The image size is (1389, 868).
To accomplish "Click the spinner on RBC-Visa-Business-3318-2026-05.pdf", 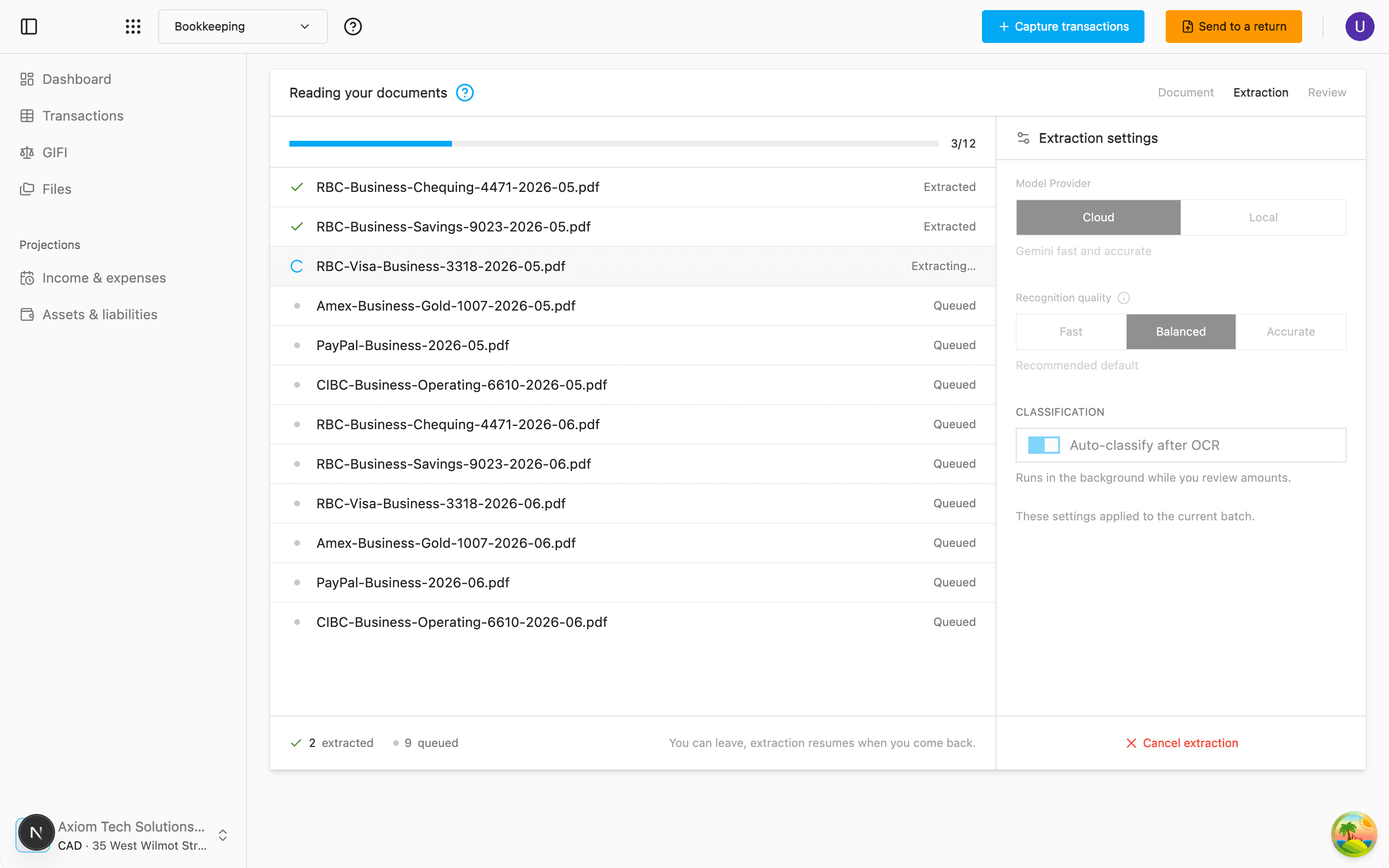I will 297,266.
